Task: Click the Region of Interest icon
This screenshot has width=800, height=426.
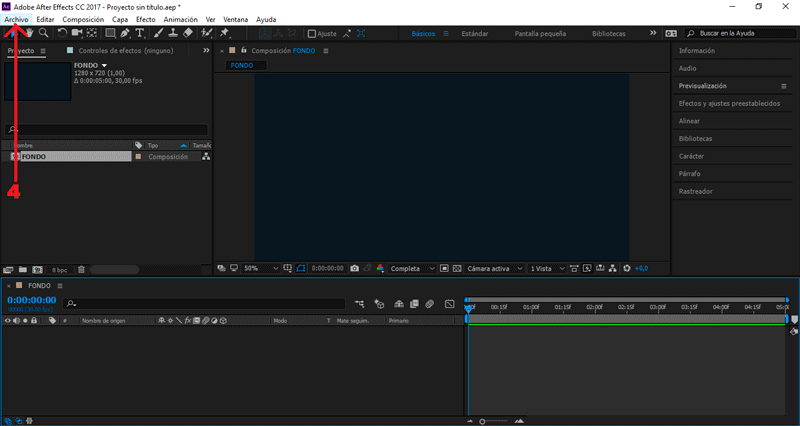Action: click(444, 268)
